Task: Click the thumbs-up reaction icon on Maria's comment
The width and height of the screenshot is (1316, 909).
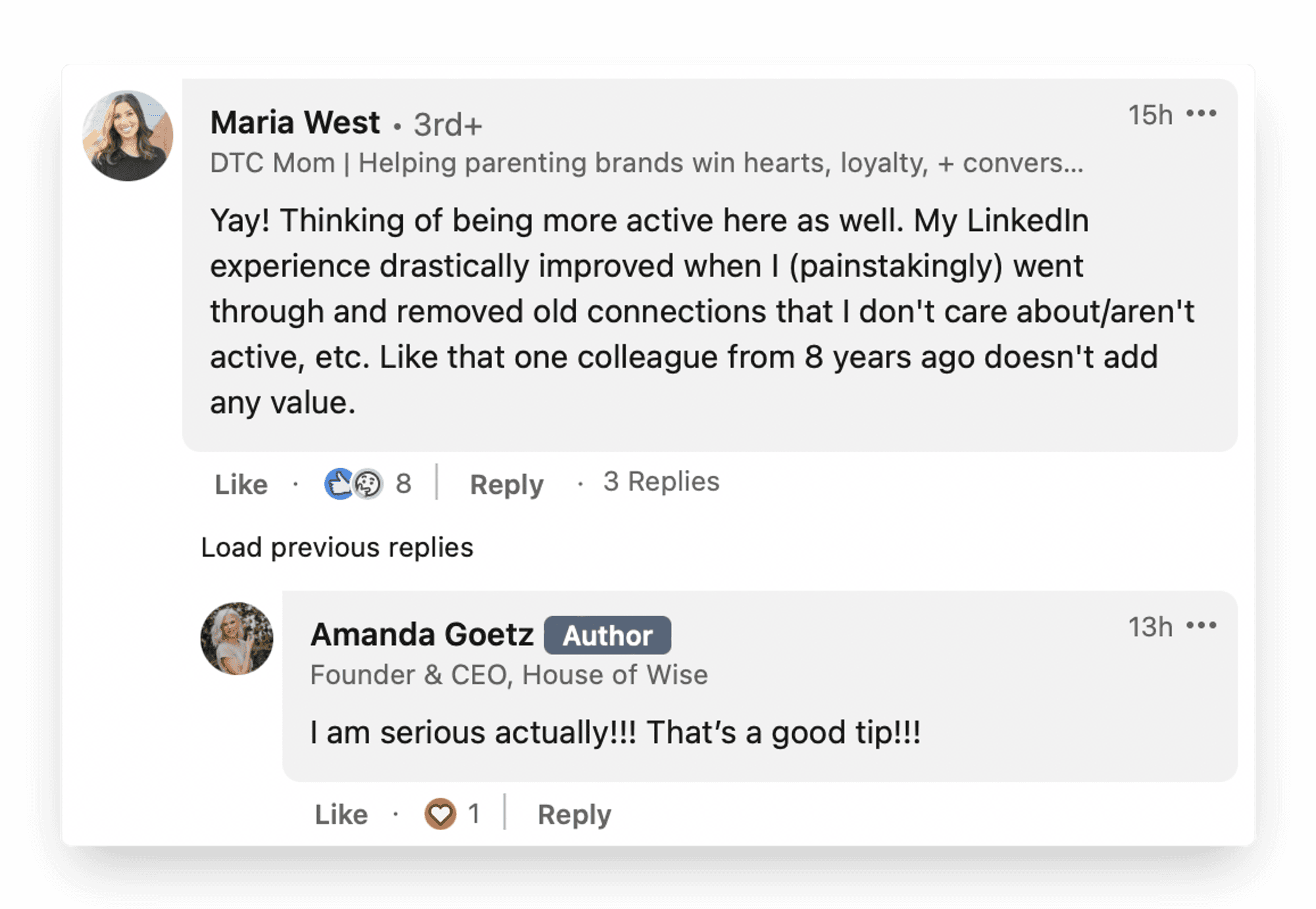Action: (x=340, y=484)
